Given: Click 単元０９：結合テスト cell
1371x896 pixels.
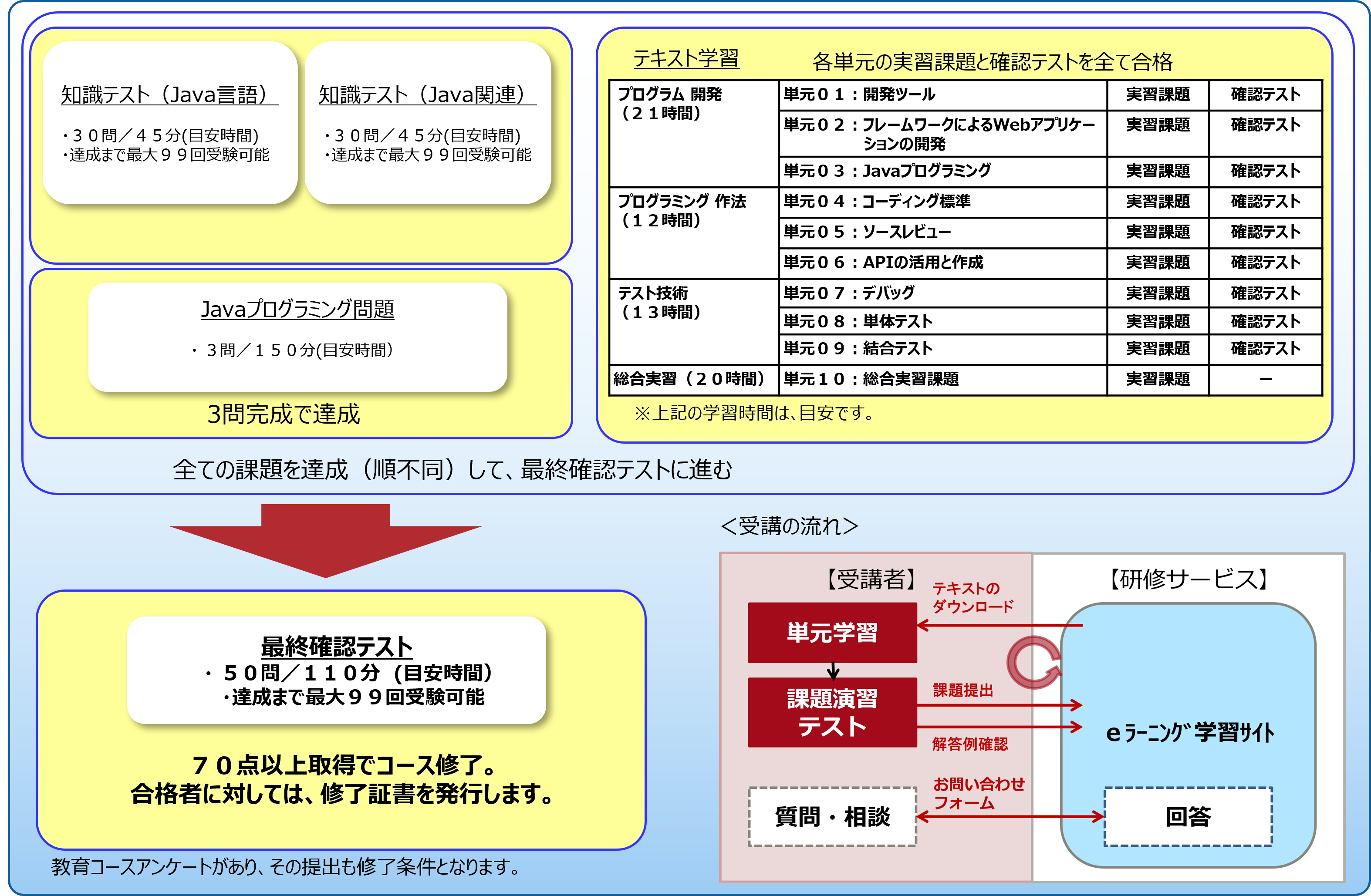Looking at the screenshot, I should pos(942,349).
